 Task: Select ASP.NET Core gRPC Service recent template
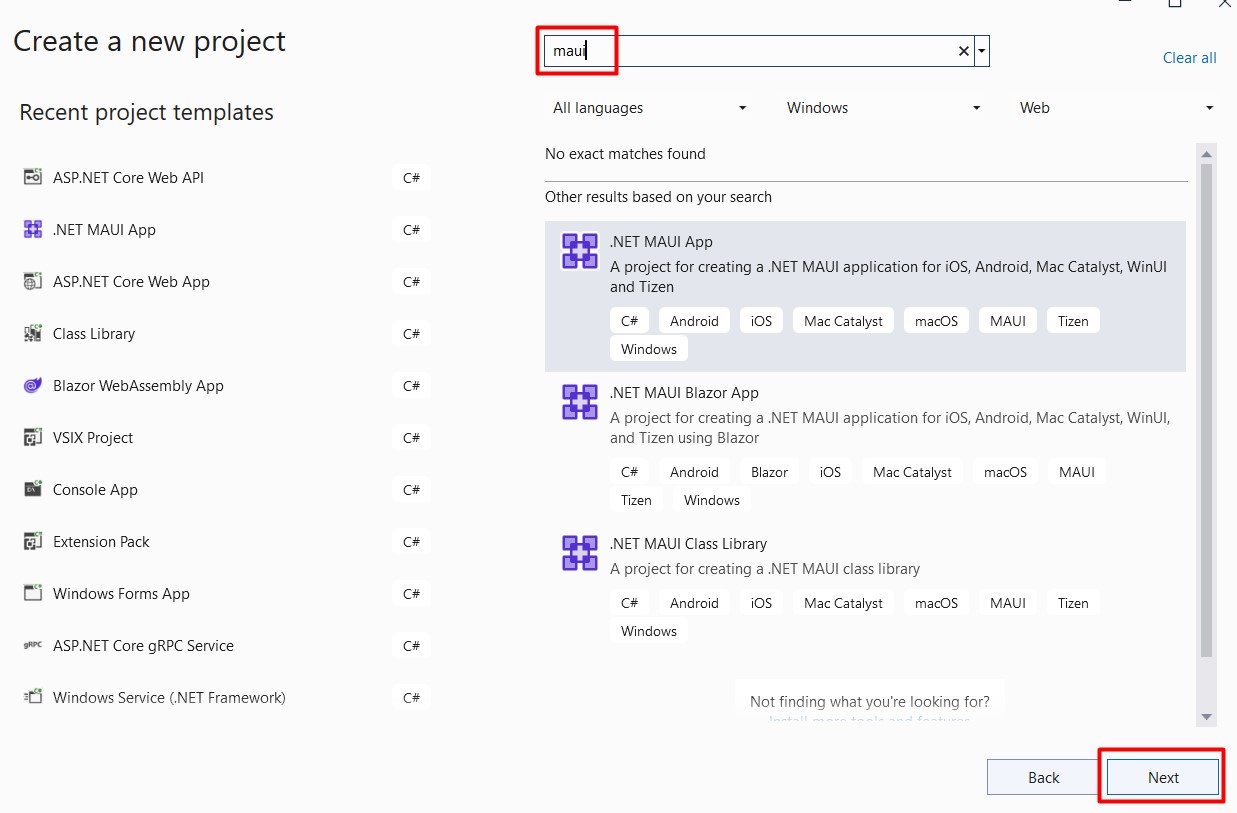coord(226,645)
